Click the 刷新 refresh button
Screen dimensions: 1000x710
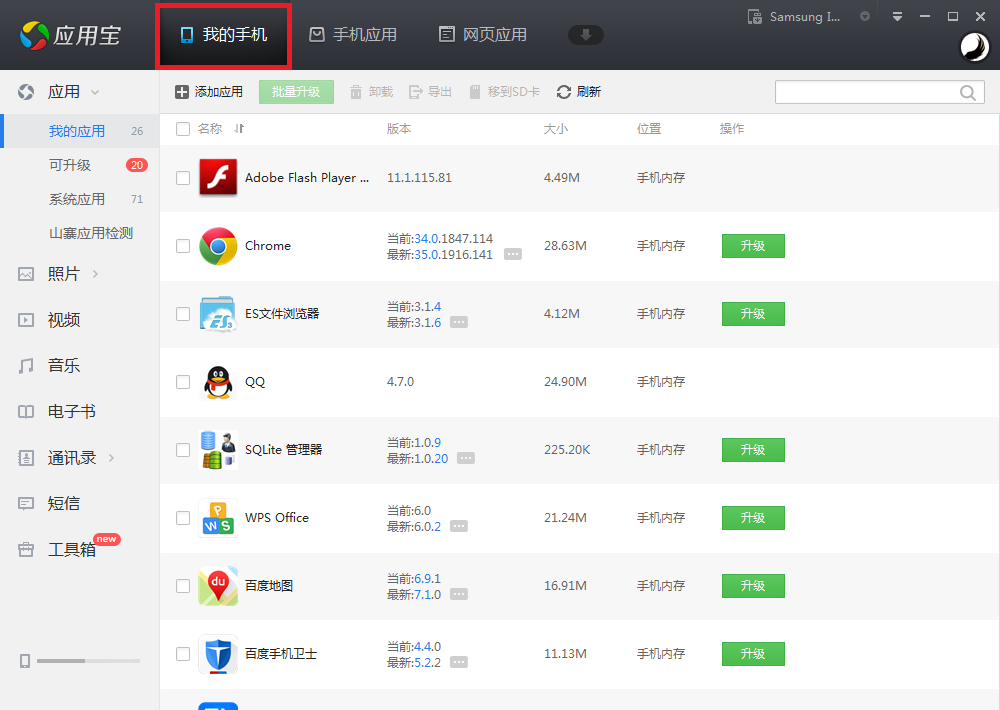(579, 92)
